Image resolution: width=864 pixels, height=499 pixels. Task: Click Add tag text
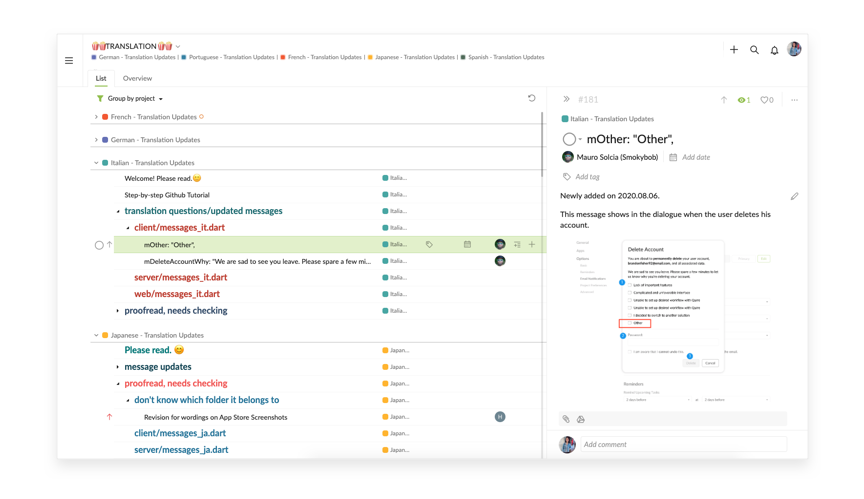click(x=587, y=177)
